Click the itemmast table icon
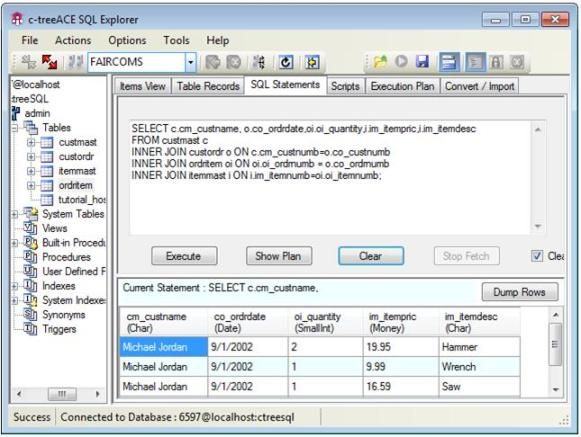The width and height of the screenshot is (581, 437). pos(47,171)
